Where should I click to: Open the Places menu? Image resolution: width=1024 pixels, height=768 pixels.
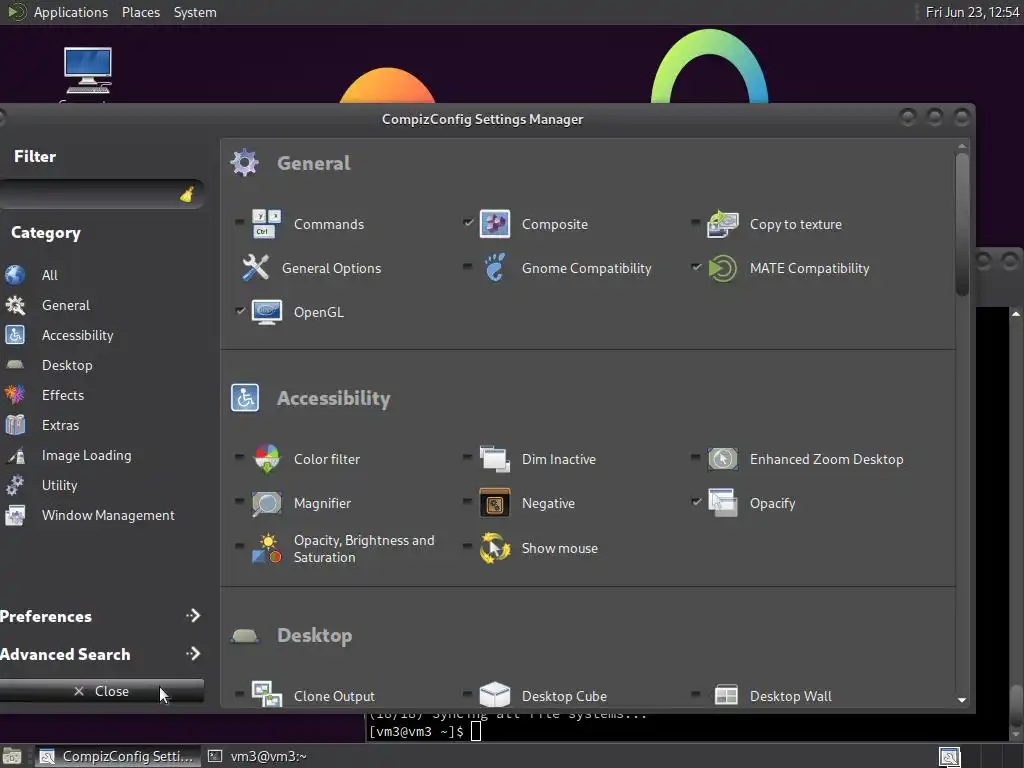point(140,12)
